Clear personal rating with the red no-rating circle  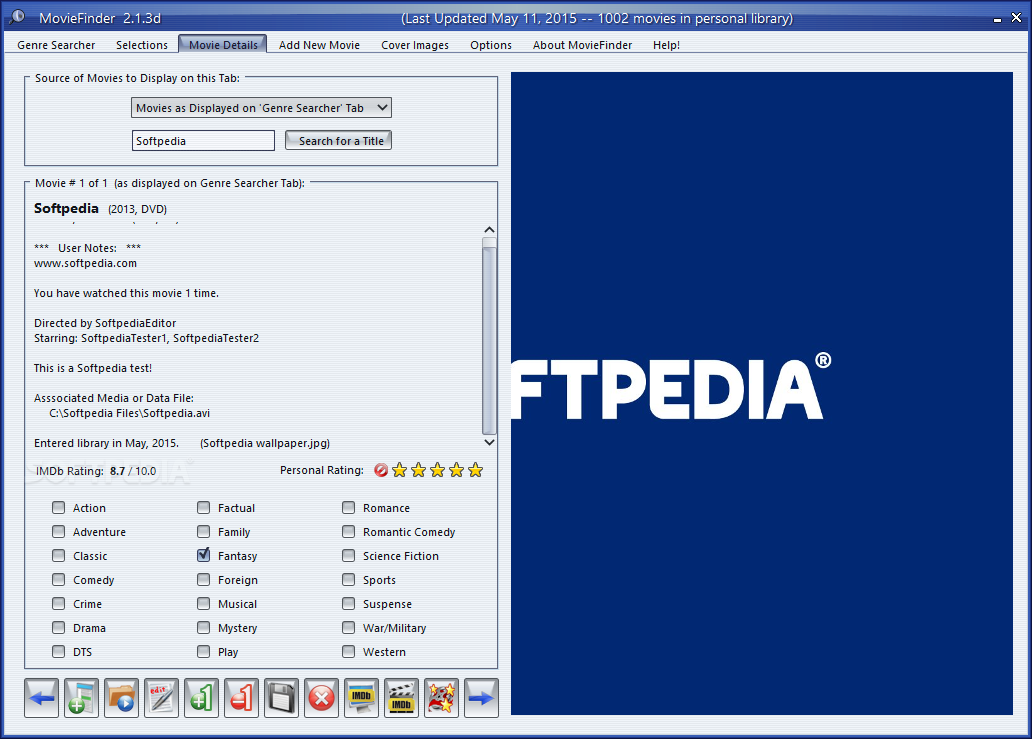pyautogui.click(x=380, y=470)
